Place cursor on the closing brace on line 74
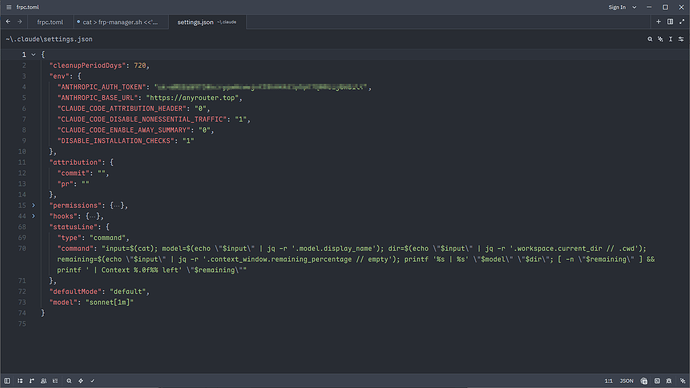690x388 pixels. click(43, 313)
